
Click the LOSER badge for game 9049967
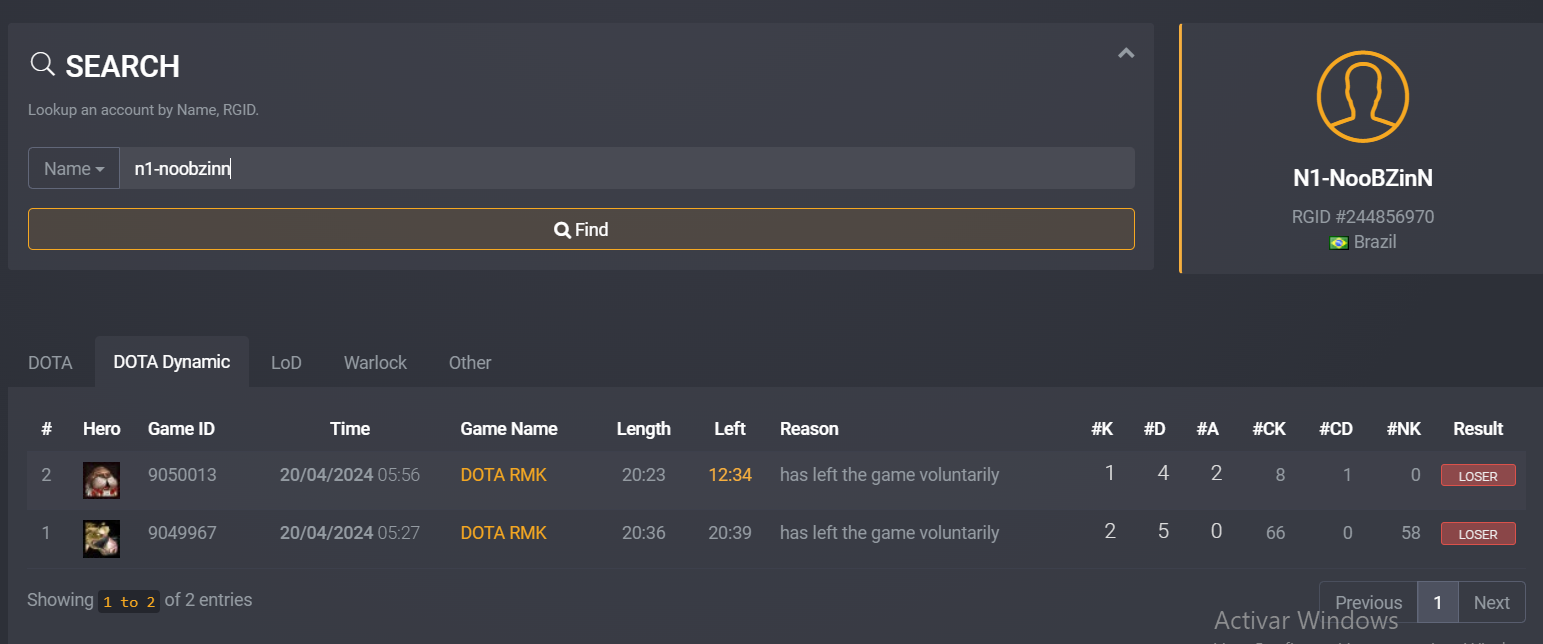pos(1478,534)
